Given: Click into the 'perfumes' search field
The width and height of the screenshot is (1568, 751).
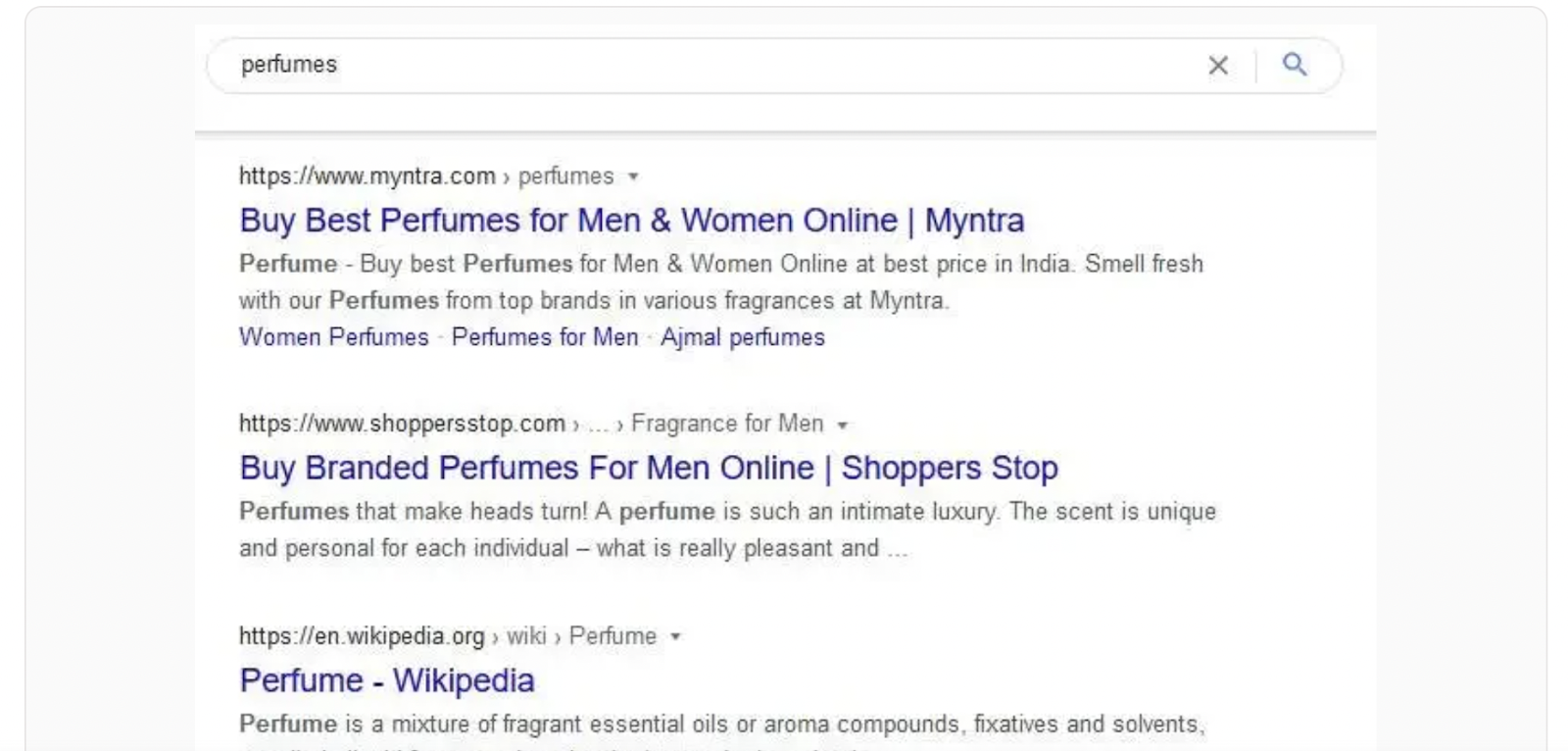Looking at the screenshot, I should (x=686, y=65).
